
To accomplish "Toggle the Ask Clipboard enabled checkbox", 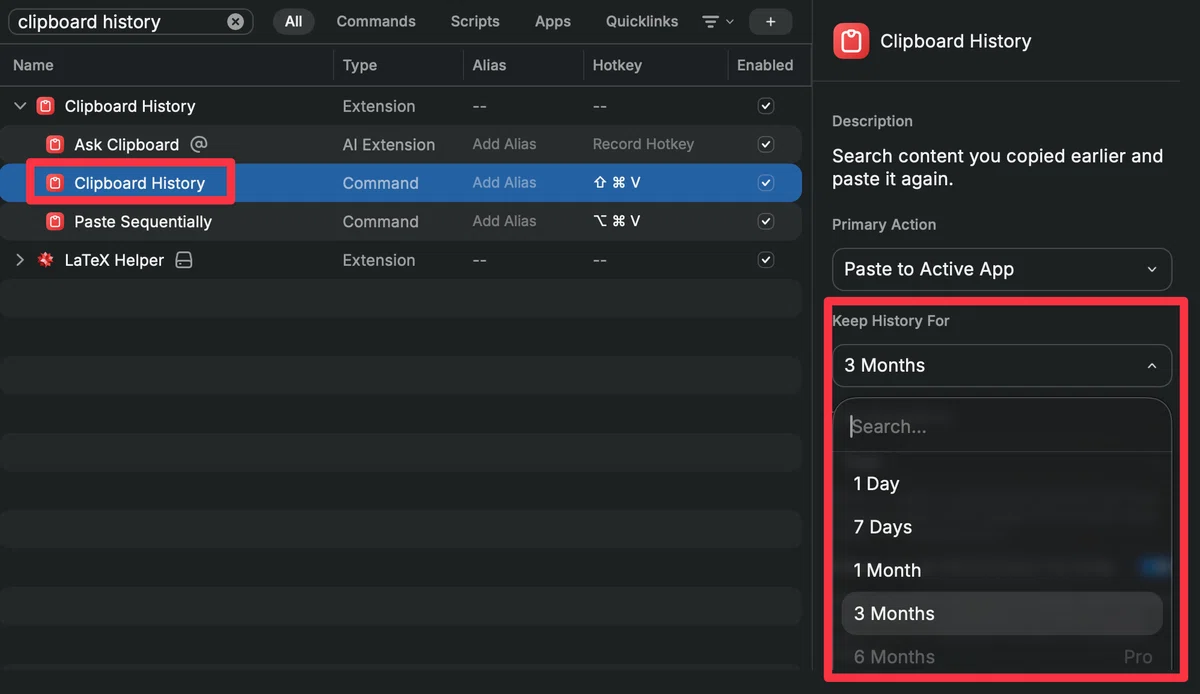I will click(x=766, y=144).
